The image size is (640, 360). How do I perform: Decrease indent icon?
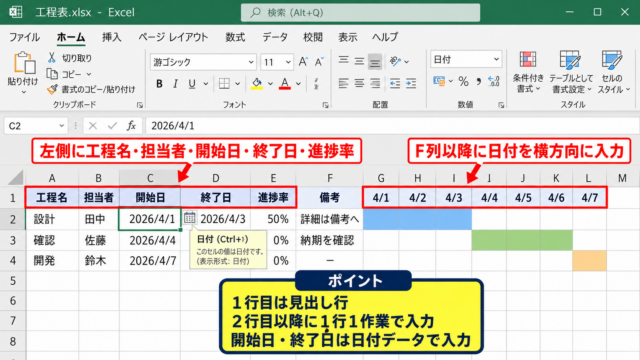point(395,84)
